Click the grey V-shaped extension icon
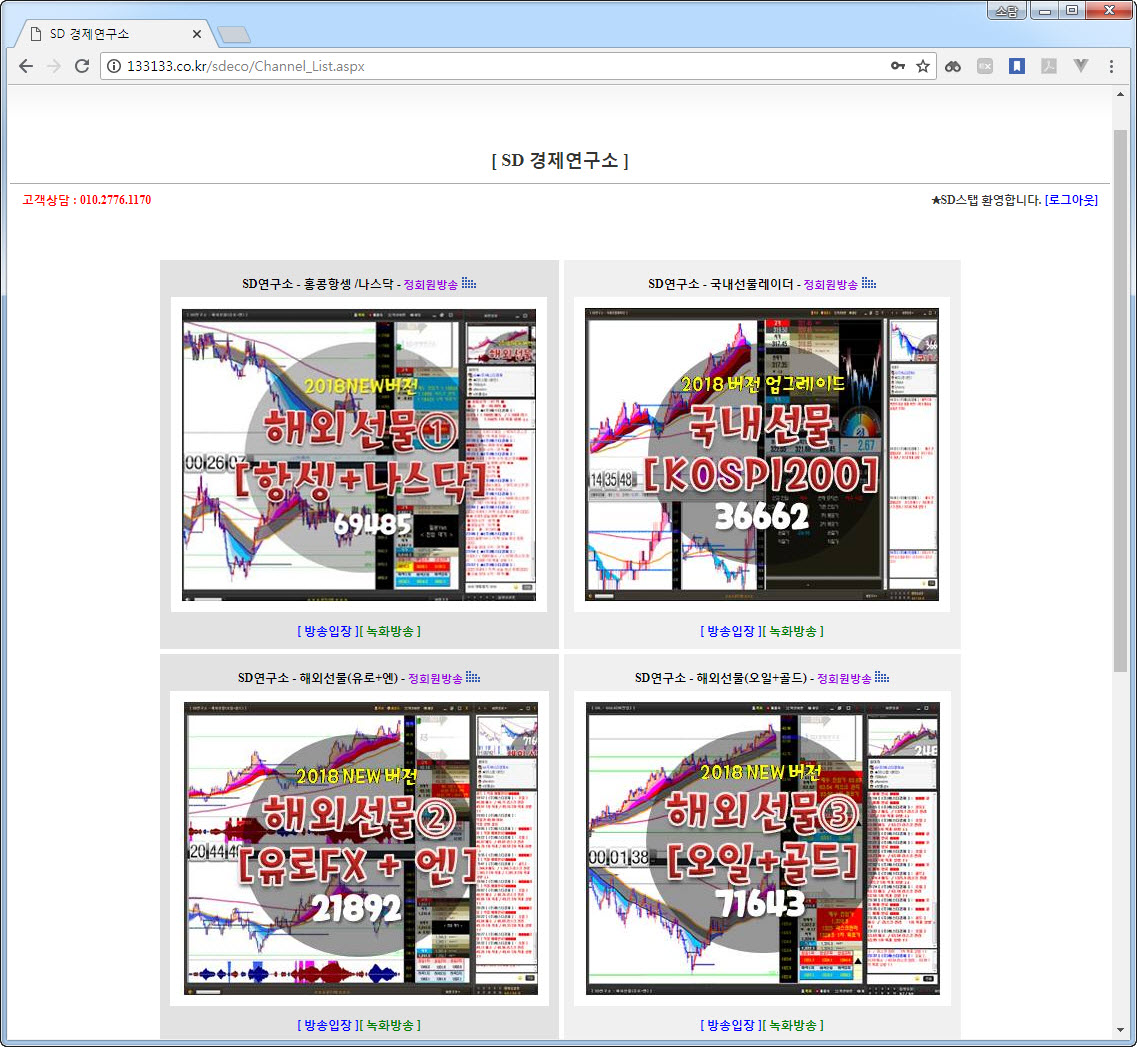Screen dimensions: 1137x1047 [x=1080, y=66]
